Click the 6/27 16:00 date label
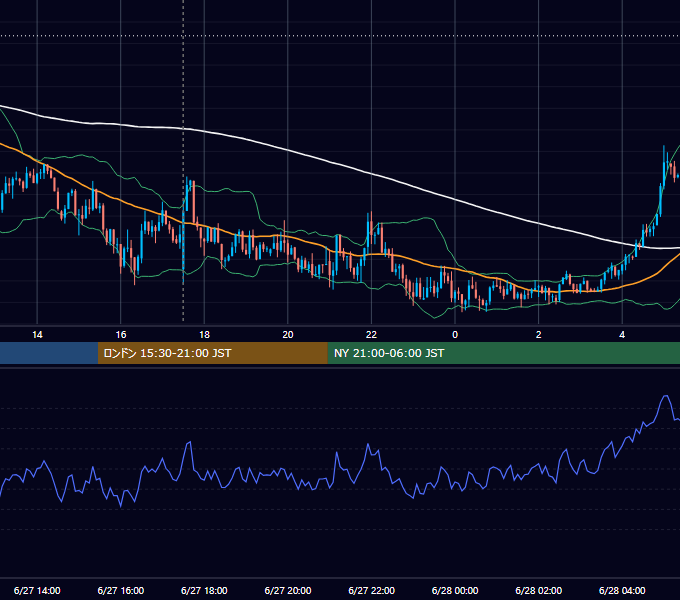This screenshot has width=680, height=600. pos(121,590)
